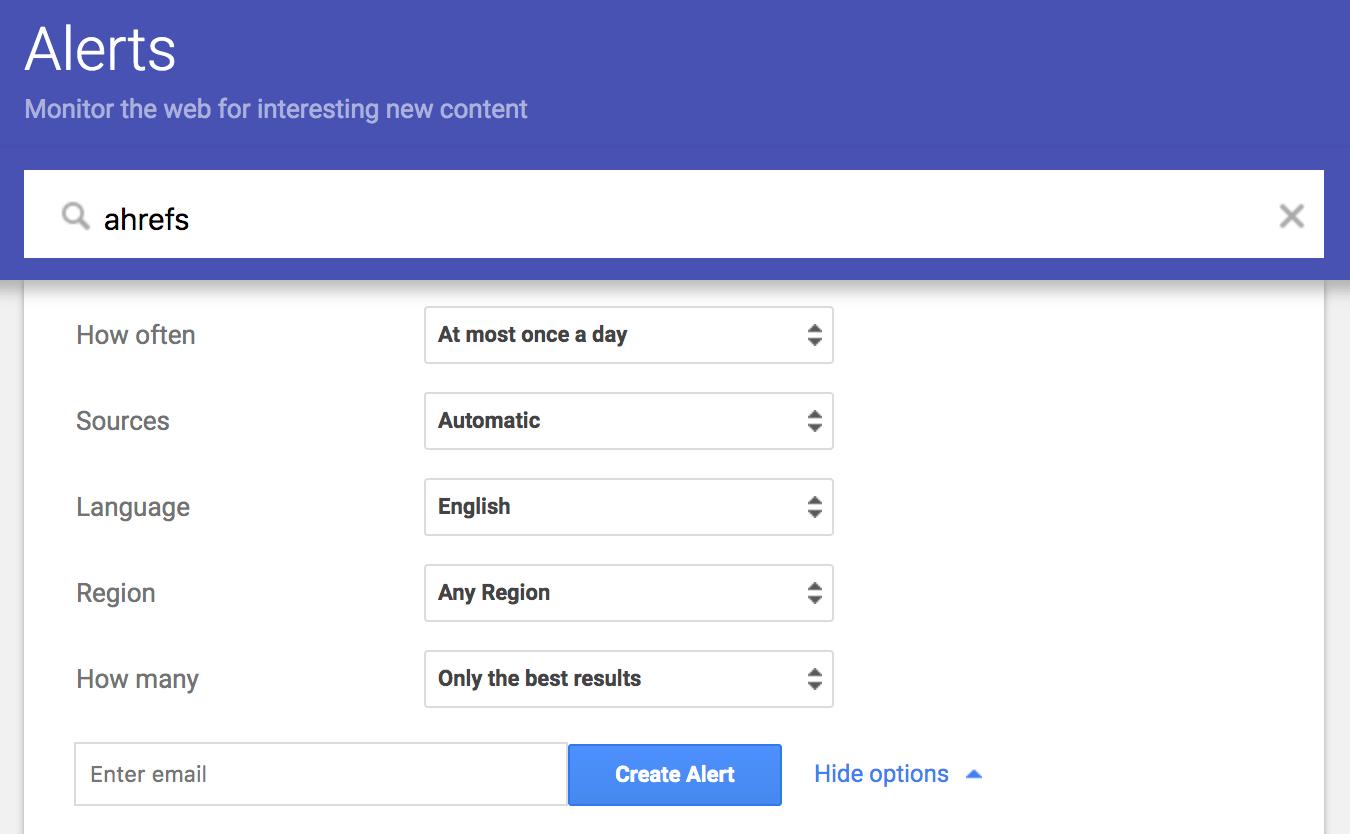The width and height of the screenshot is (1350, 834).
Task: Click the stepper arrows next to "English"
Action: (817, 507)
